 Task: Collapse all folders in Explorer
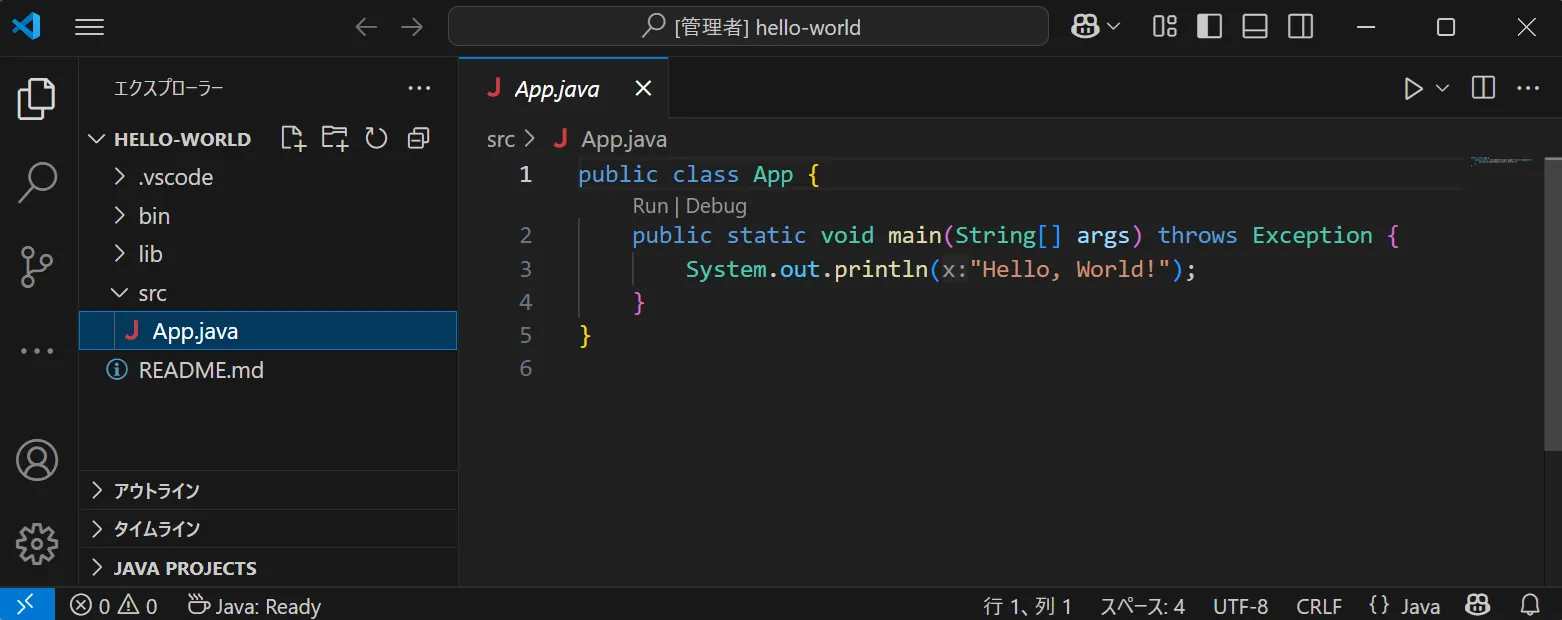coord(419,139)
